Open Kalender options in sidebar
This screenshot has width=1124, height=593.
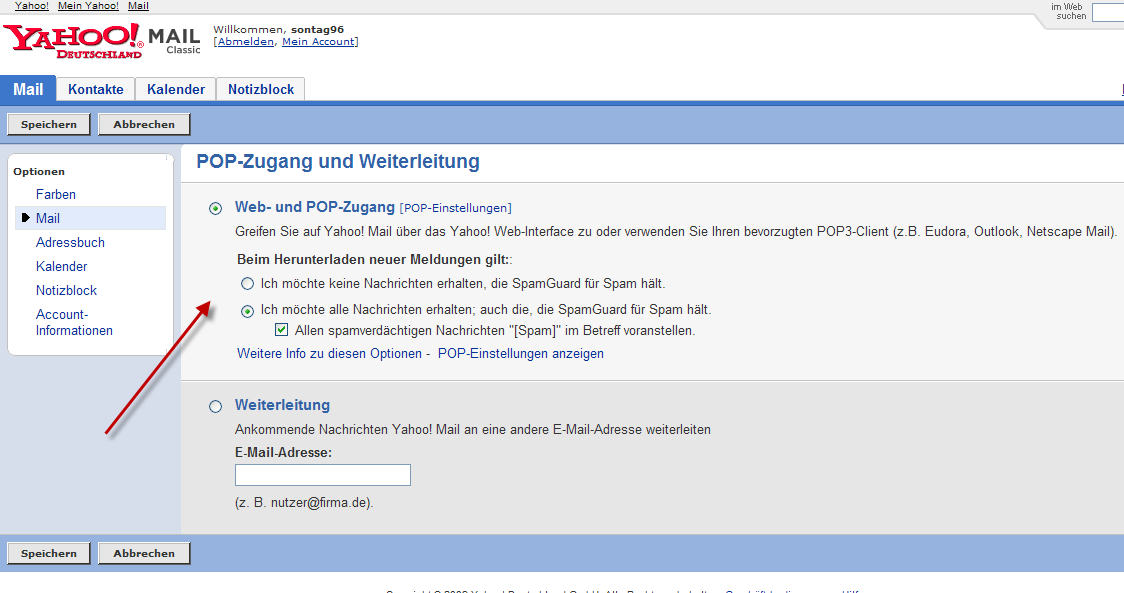(x=62, y=266)
